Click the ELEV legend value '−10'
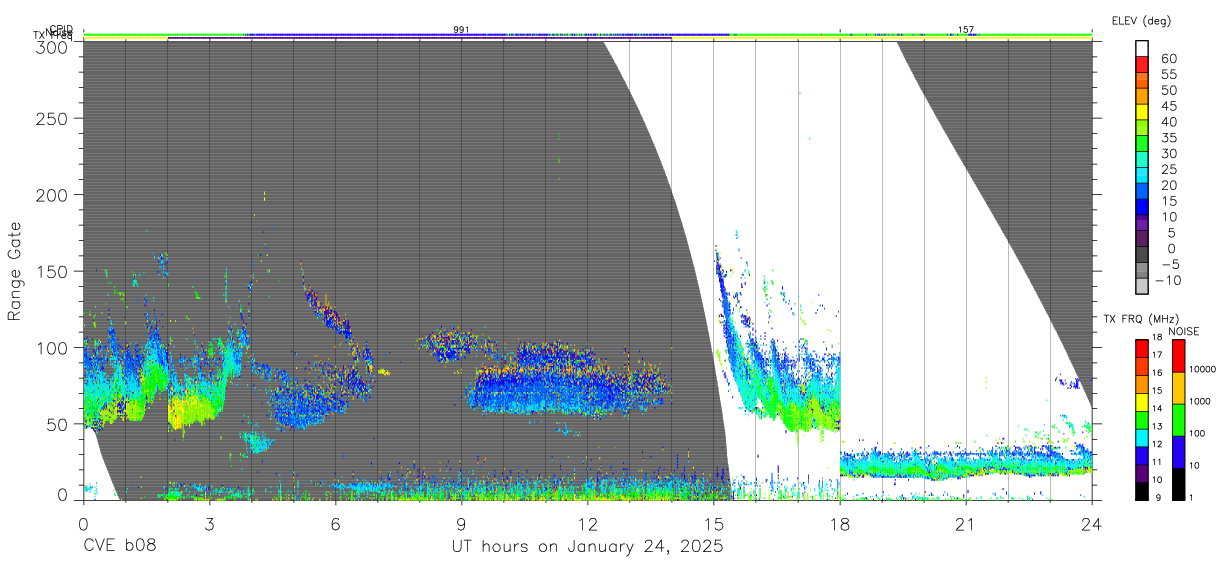This screenshot has width=1228, height=567. pos(1168,281)
